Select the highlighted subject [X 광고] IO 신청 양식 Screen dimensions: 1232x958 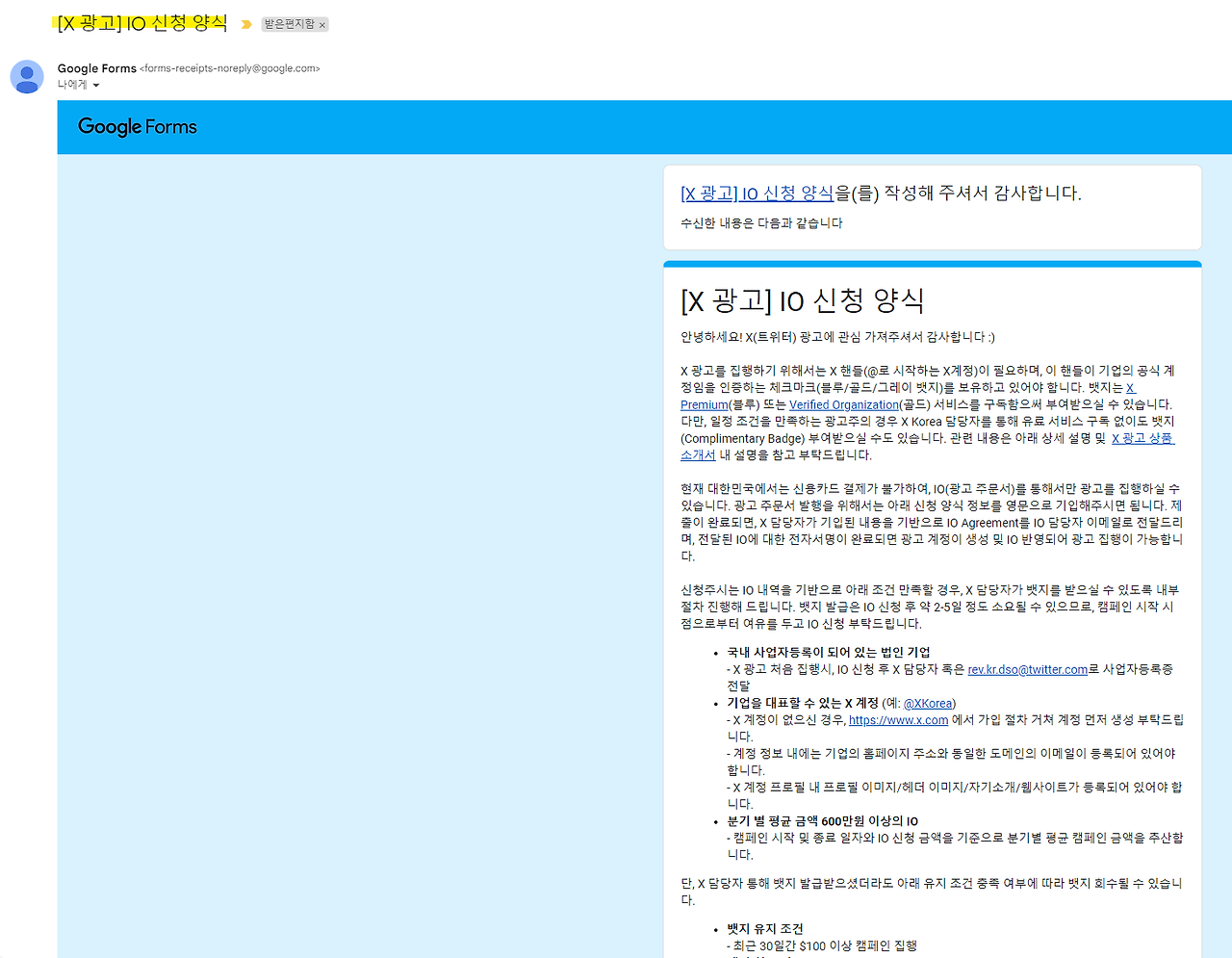pyautogui.click(x=141, y=22)
